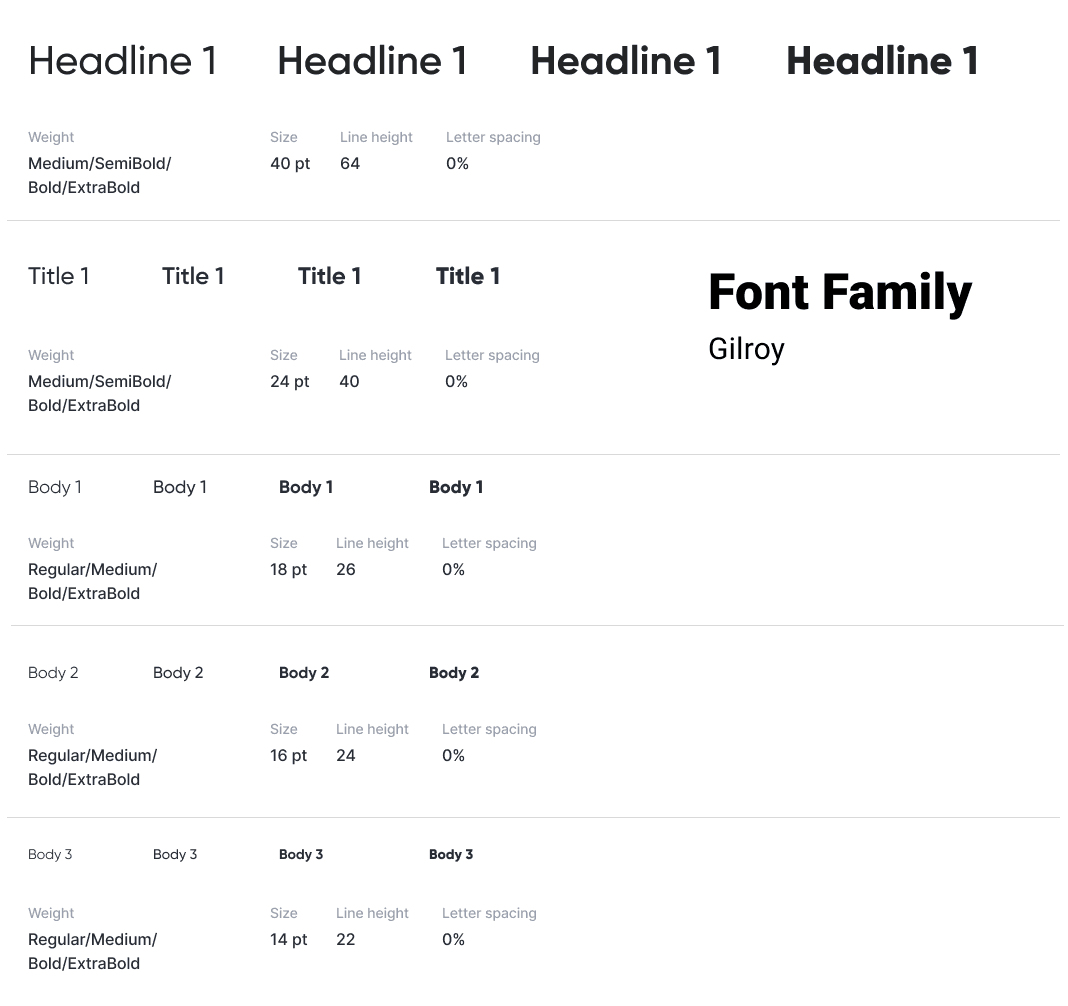
Task: Click Title 1's line height value "40"
Action: pos(349,381)
